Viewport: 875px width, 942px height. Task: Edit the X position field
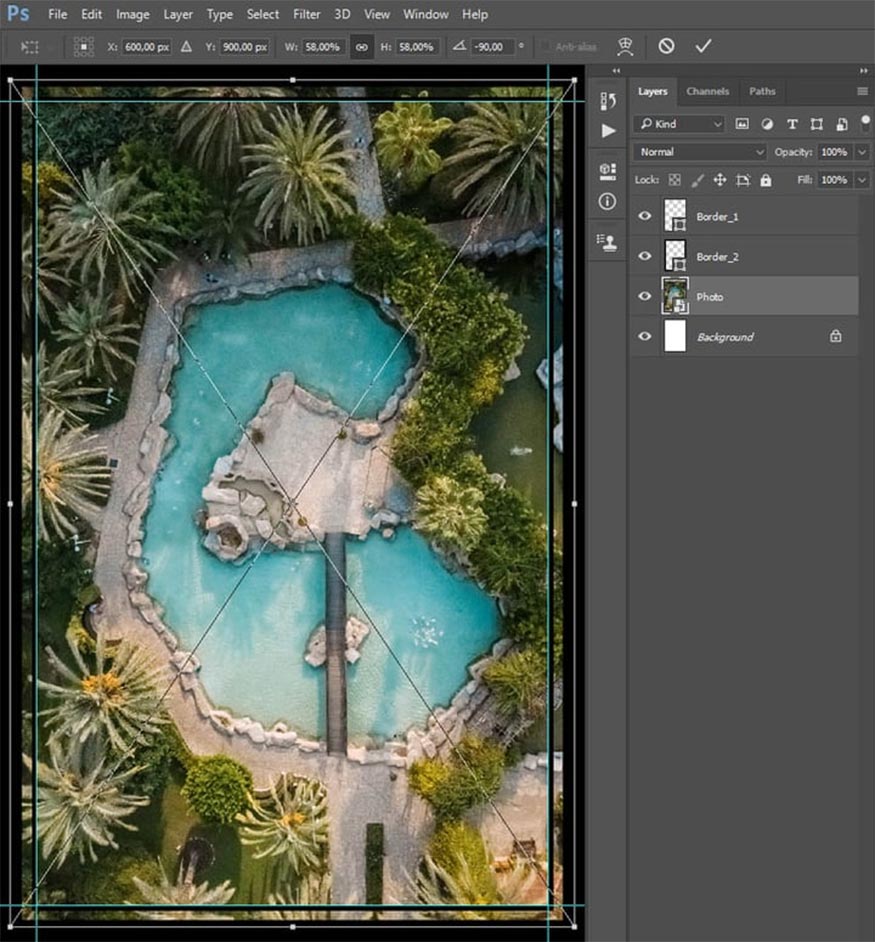click(147, 47)
